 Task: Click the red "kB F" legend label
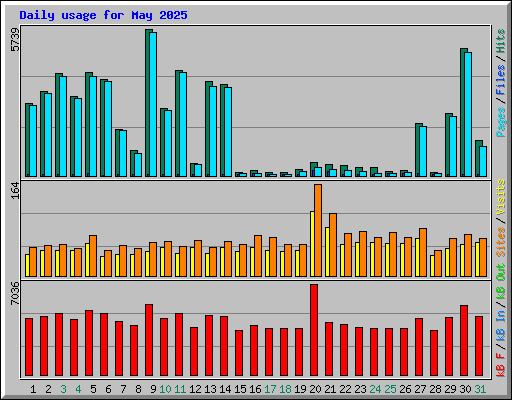tap(500, 365)
